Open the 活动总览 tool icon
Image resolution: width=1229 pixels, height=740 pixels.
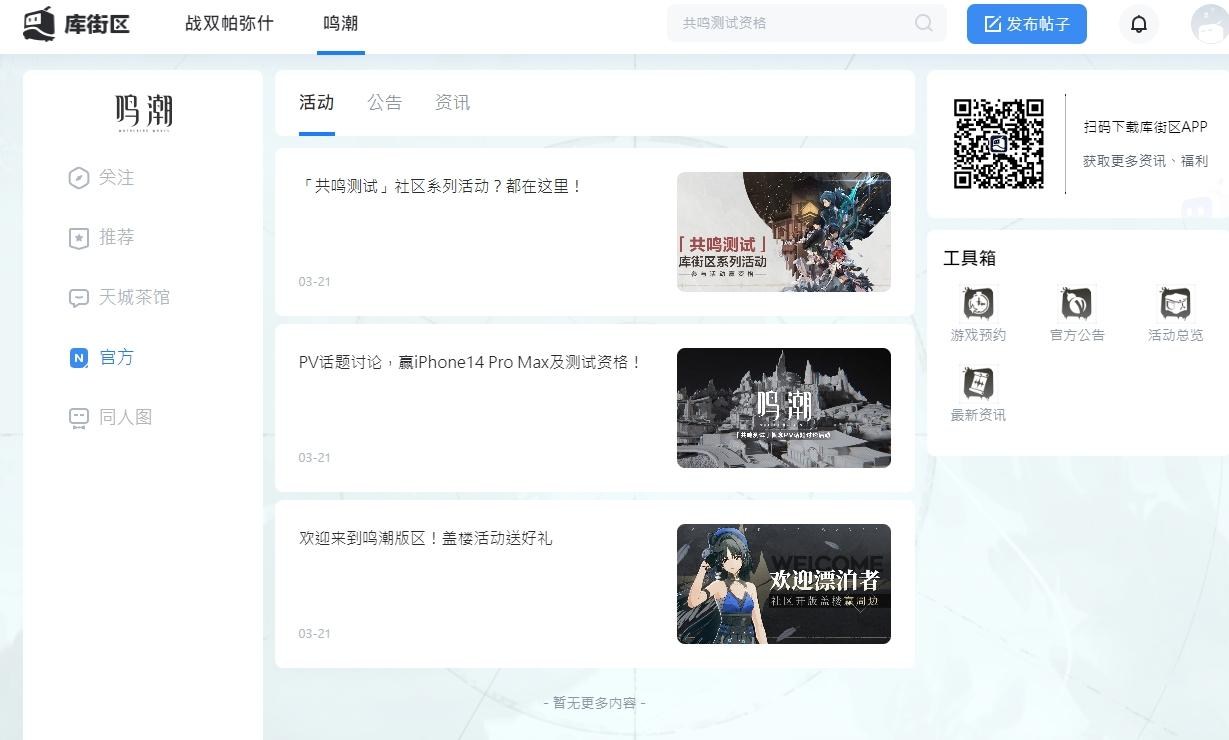[x=1175, y=302]
